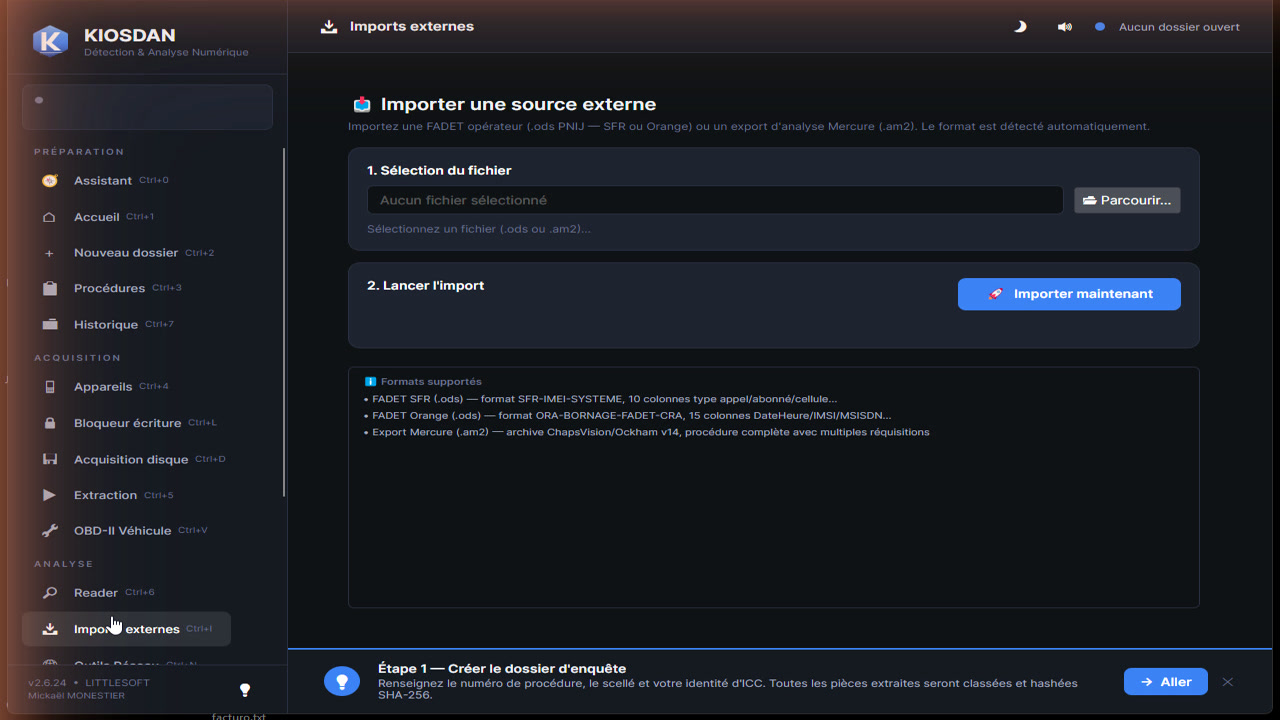Click the Assistant compass icon

click(50, 181)
